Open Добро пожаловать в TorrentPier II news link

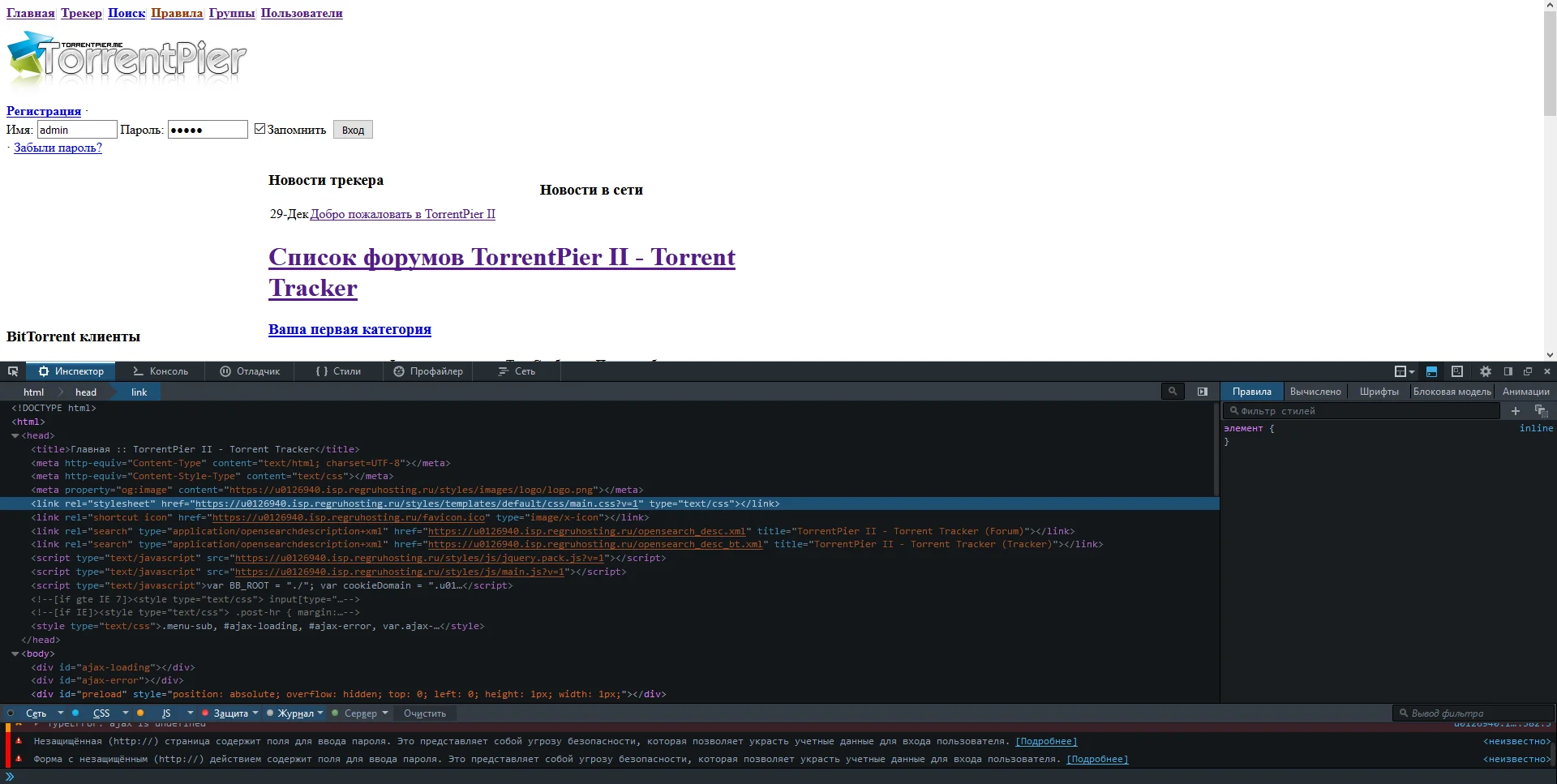[402, 214]
